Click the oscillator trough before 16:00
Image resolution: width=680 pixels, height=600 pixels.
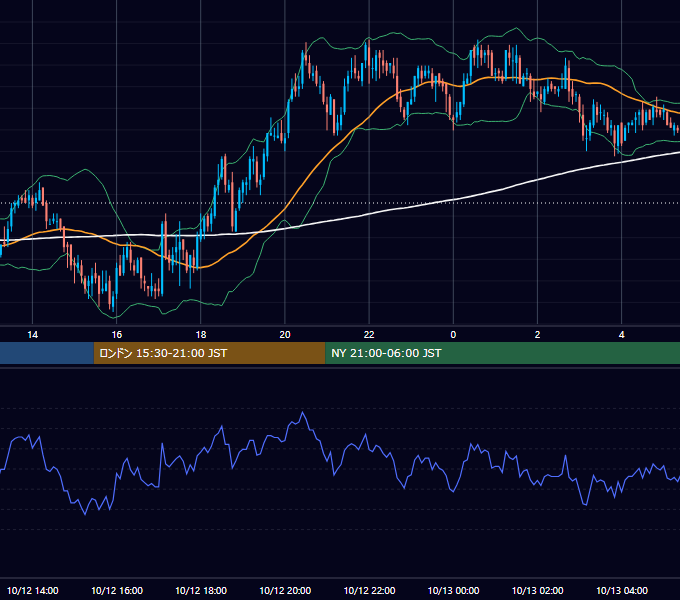click(85, 514)
